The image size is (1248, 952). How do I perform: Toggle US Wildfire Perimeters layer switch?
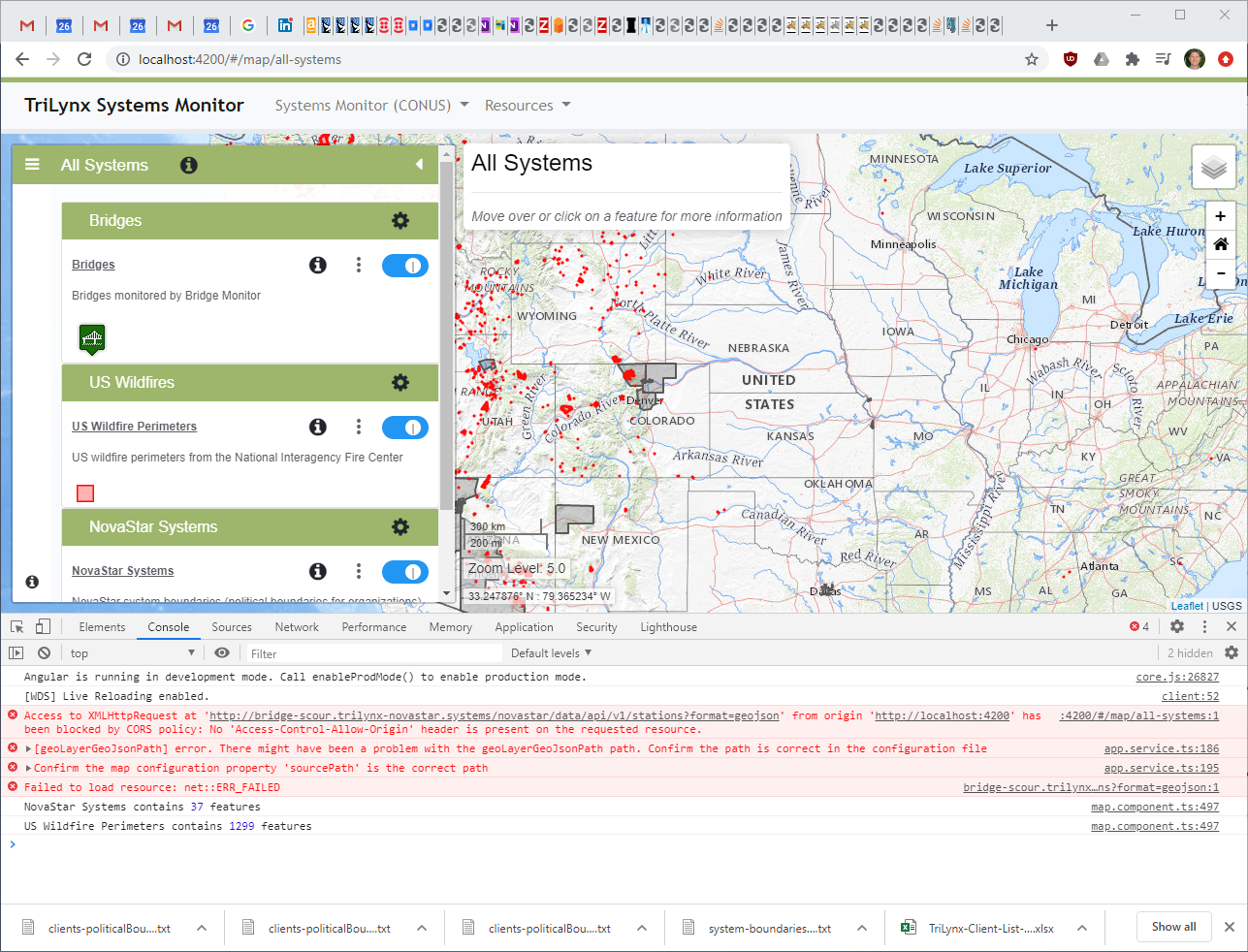pyautogui.click(x=405, y=427)
